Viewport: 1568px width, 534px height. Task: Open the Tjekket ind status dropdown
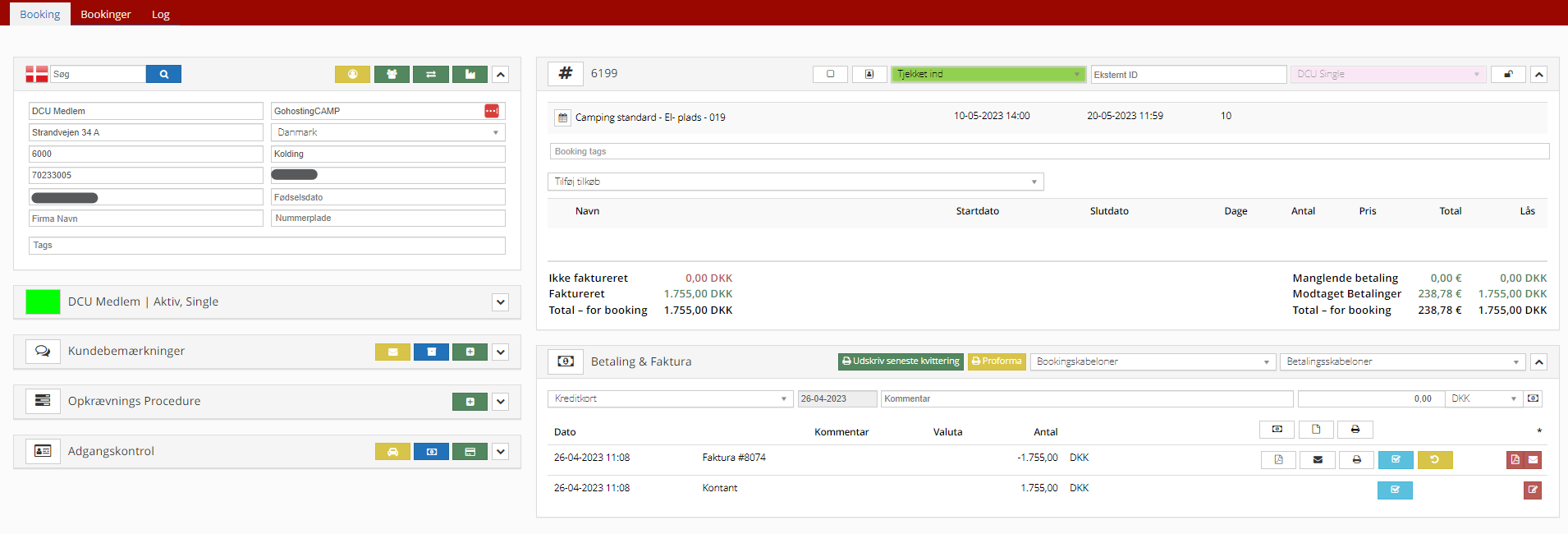pyautogui.click(x=988, y=74)
